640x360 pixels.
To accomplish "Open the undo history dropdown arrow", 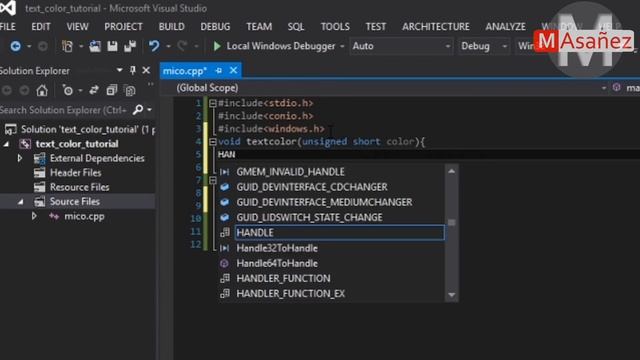I will [168, 47].
